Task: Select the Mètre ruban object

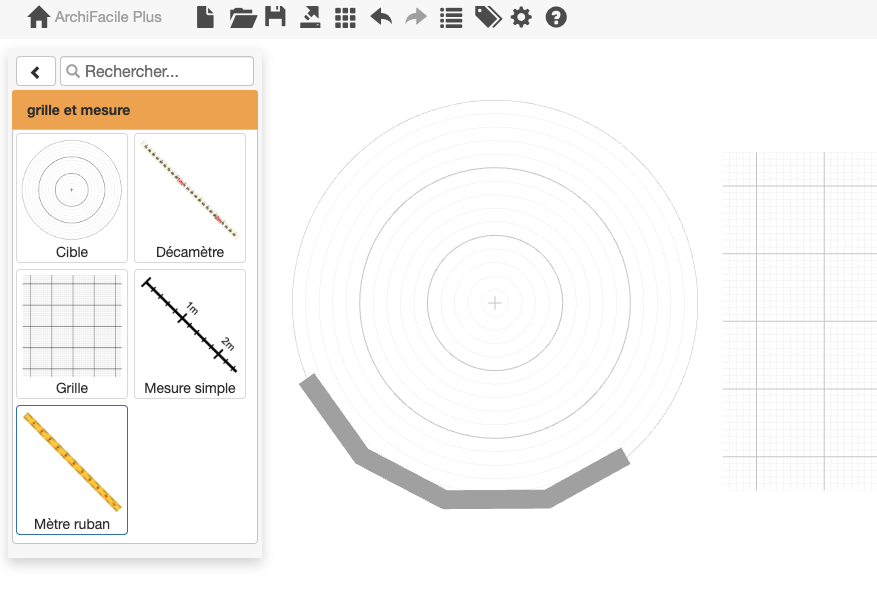Action: (x=71, y=469)
